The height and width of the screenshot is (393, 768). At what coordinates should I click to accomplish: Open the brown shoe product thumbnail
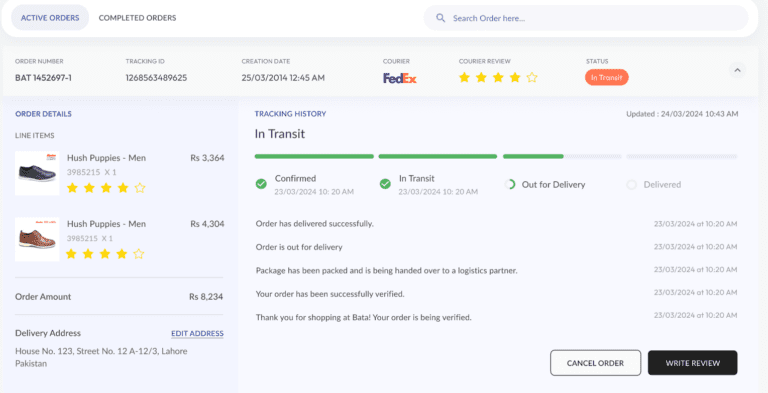[x=37, y=239]
